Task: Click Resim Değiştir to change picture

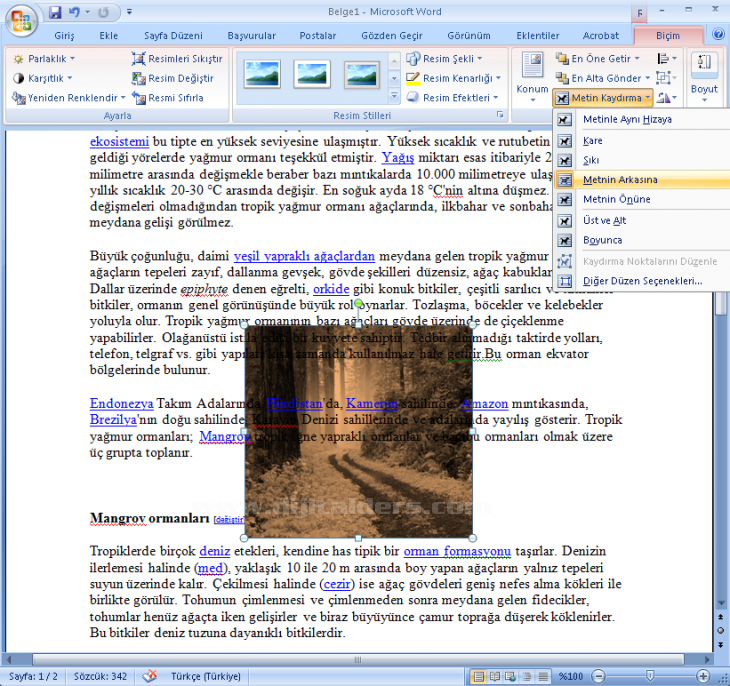Action: [x=172, y=78]
